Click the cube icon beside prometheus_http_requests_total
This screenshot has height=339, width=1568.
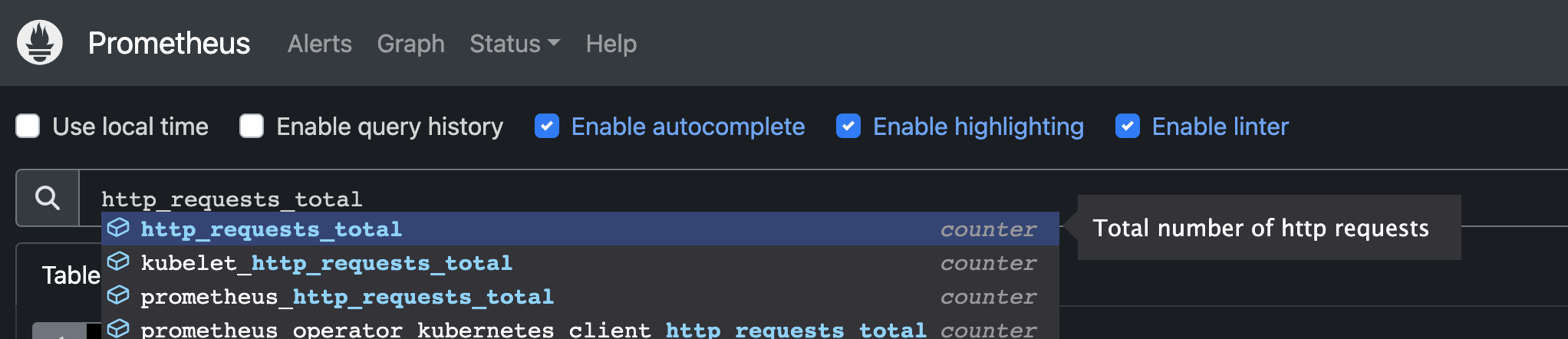(118, 295)
